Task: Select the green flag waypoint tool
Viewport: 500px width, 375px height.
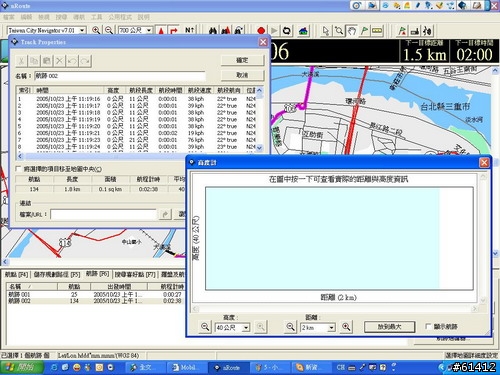Action: (x=364, y=31)
